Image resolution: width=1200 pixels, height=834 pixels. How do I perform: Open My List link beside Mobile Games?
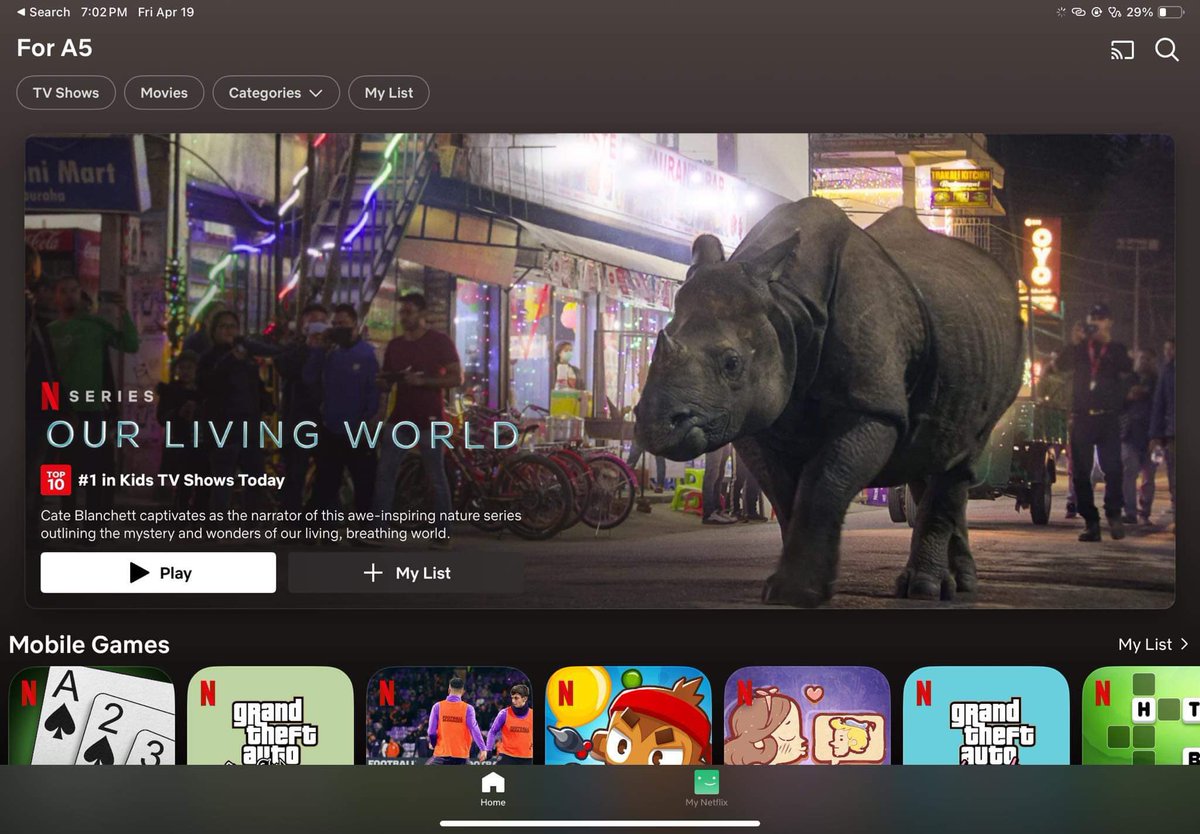(1154, 644)
